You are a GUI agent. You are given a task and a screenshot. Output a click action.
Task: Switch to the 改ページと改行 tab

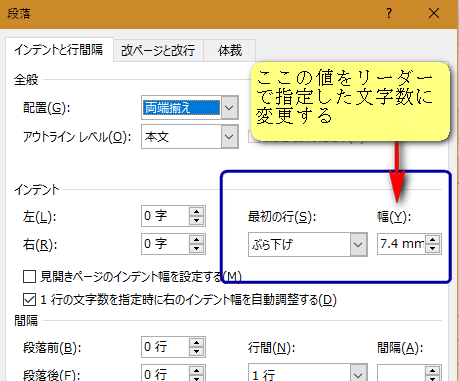click(x=158, y=51)
